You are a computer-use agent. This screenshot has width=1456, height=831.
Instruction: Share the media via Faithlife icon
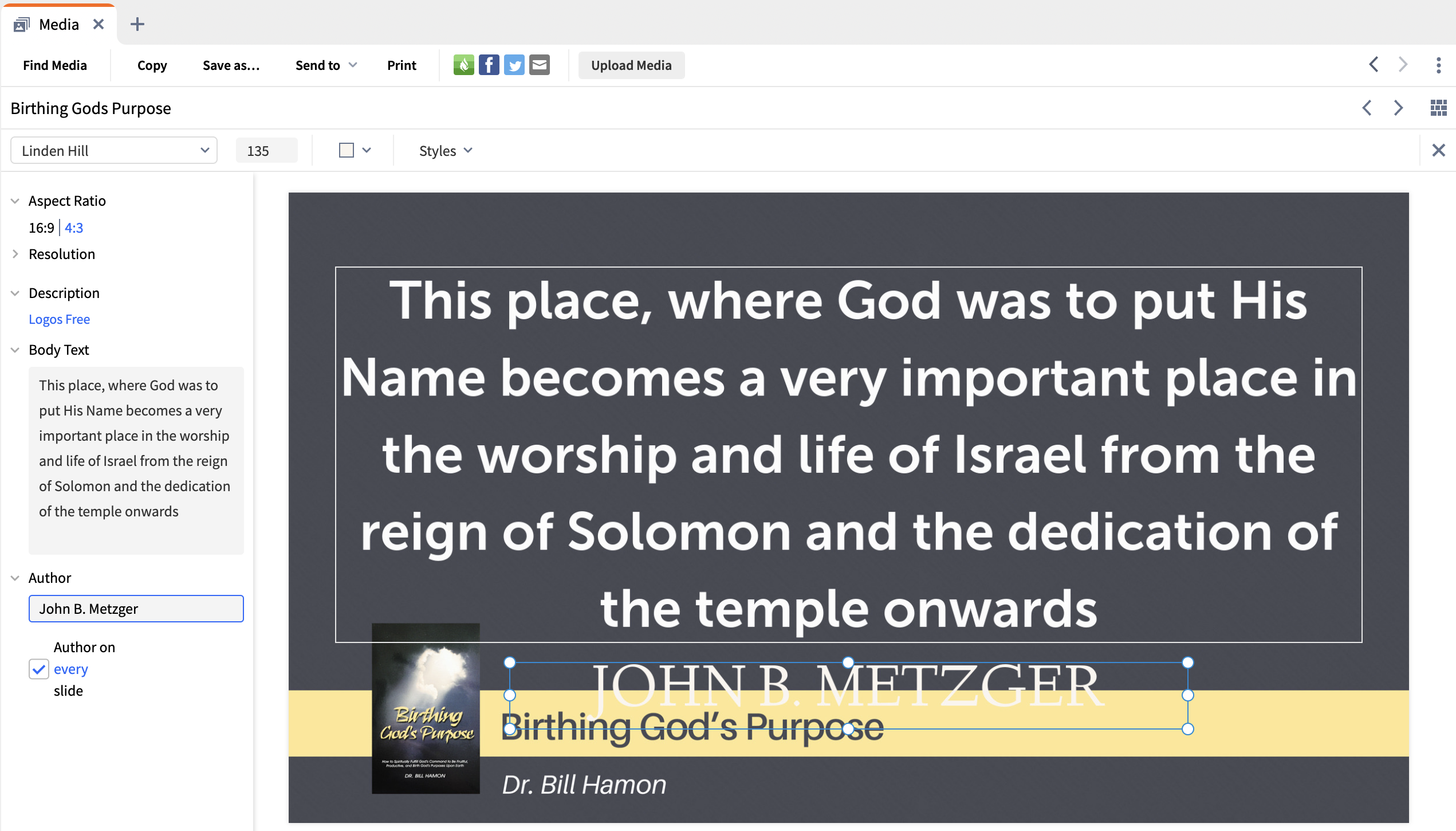click(x=464, y=65)
